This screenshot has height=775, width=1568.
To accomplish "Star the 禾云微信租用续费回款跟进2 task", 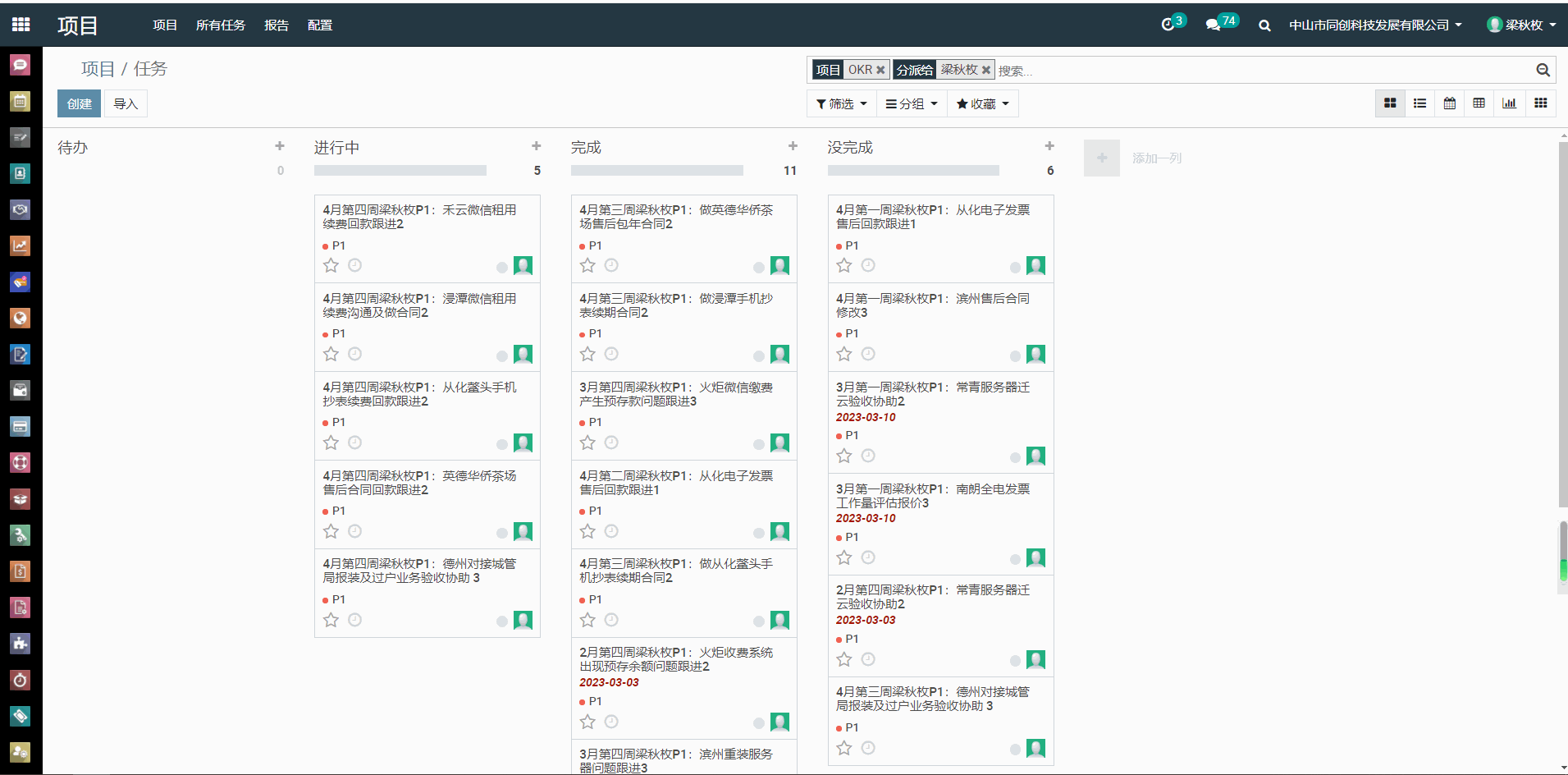I will pyautogui.click(x=331, y=265).
